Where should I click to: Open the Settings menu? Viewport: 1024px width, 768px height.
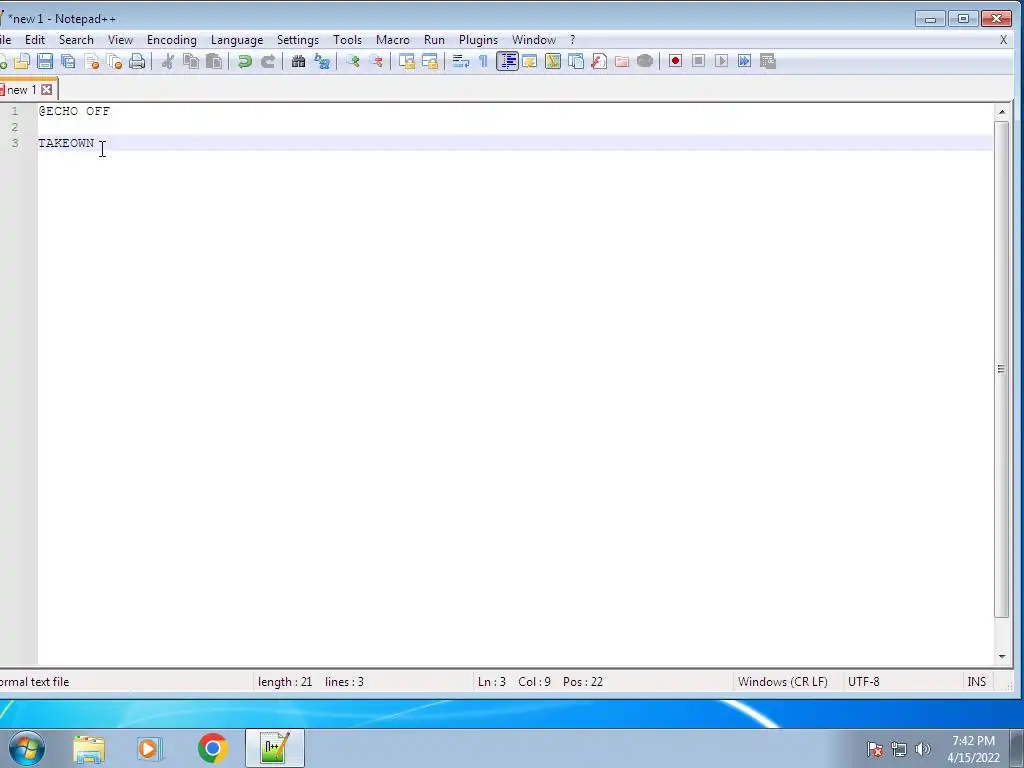298,40
